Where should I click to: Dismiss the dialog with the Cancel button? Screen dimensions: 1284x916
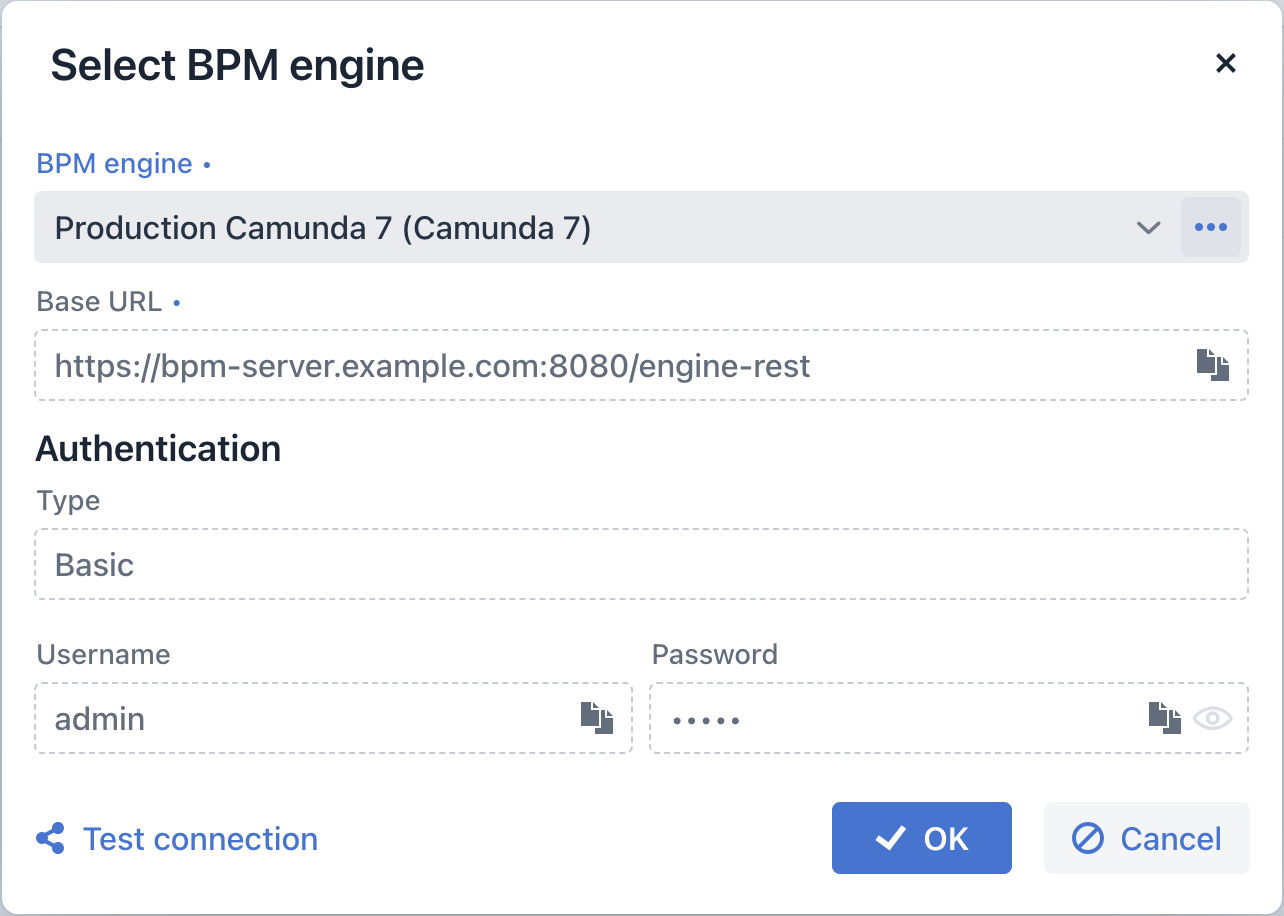(1147, 838)
